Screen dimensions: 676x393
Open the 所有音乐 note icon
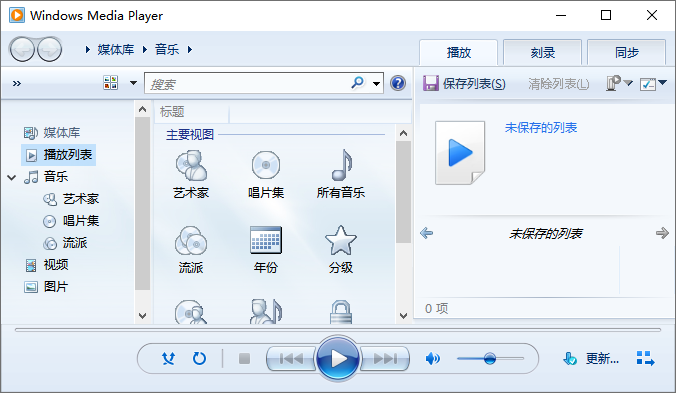point(341,165)
